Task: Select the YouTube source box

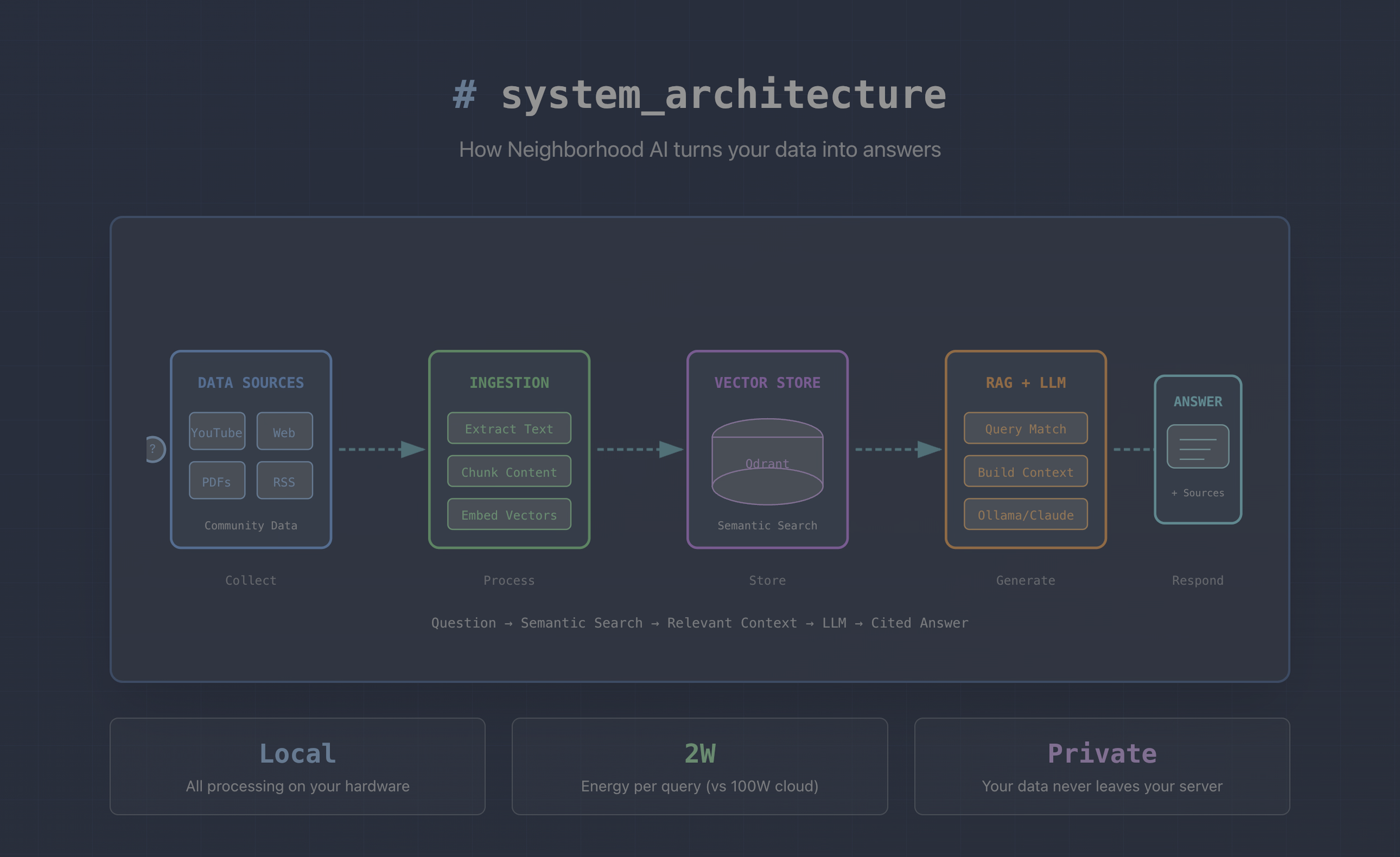Action: tap(217, 431)
